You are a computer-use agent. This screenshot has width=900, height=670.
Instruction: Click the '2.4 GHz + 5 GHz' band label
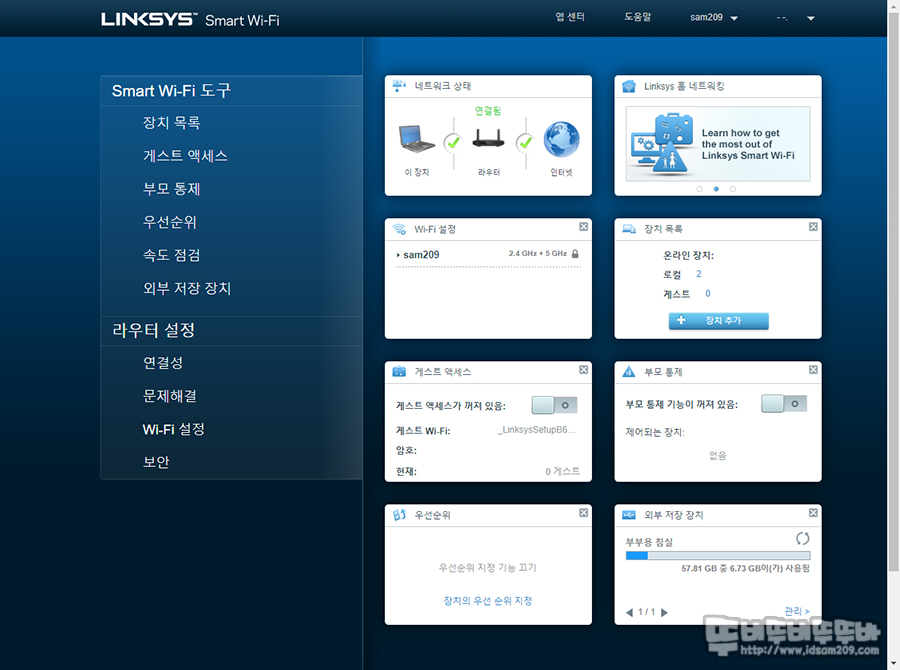click(x=538, y=254)
